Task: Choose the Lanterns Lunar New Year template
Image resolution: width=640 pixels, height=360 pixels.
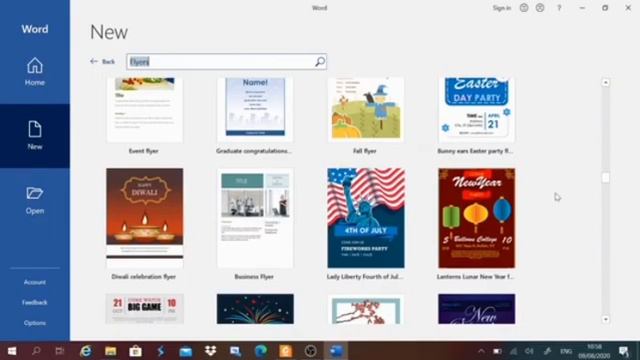Action: pyautogui.click(x=476, y=218)
